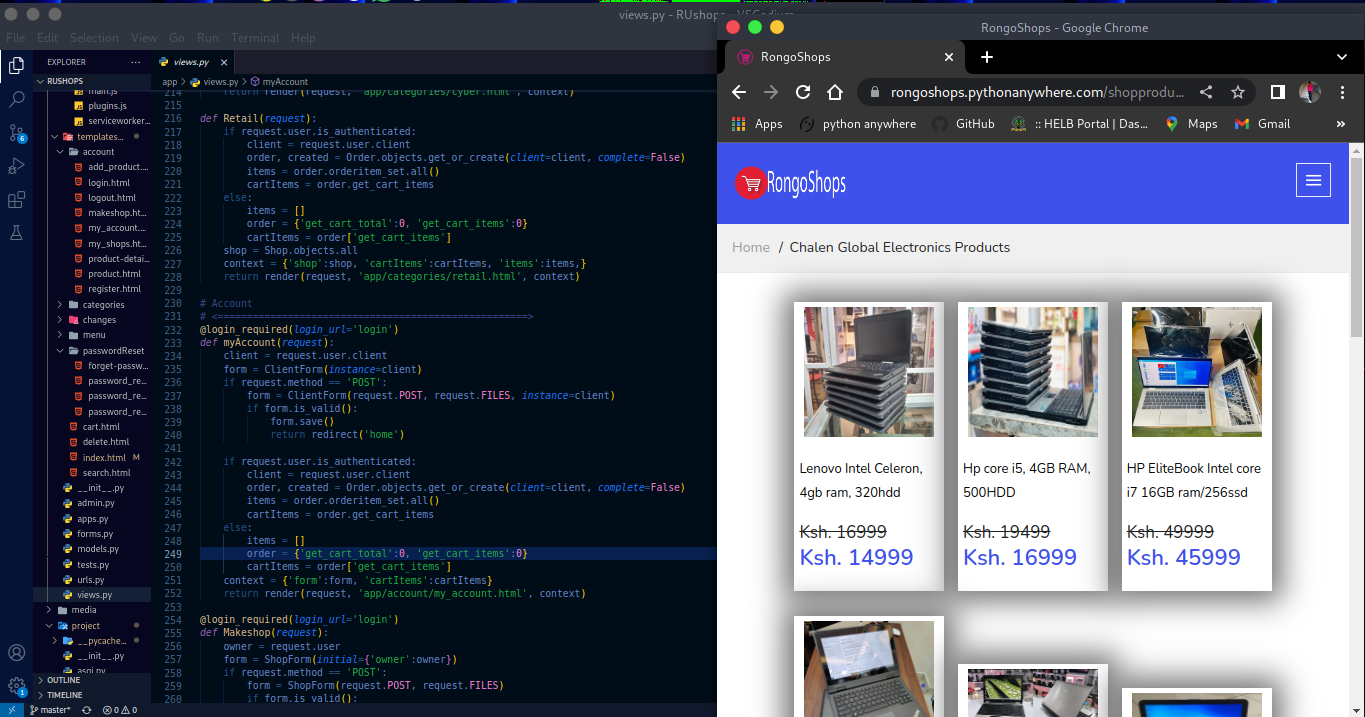The image size is (1365, 717).
Task: Open the RongoShops hamburger menu
Action: [x=1313, y=181]
